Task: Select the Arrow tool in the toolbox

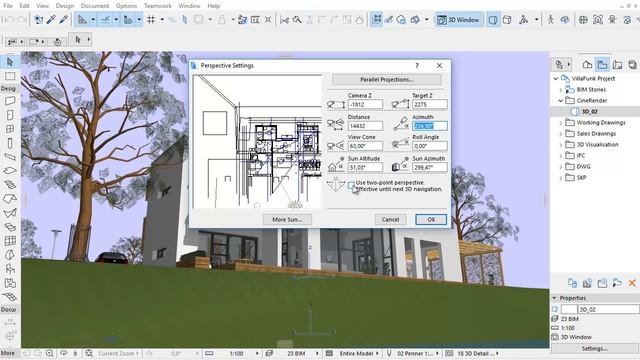Action: pyautogui.click(x=10, y=62)
